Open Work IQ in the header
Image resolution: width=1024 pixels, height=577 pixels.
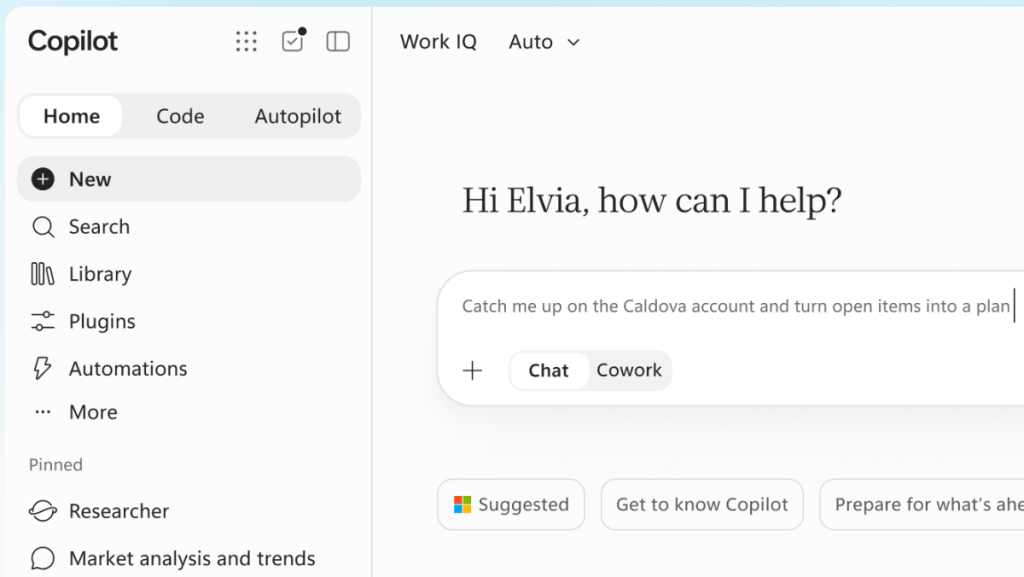(438, 42)
